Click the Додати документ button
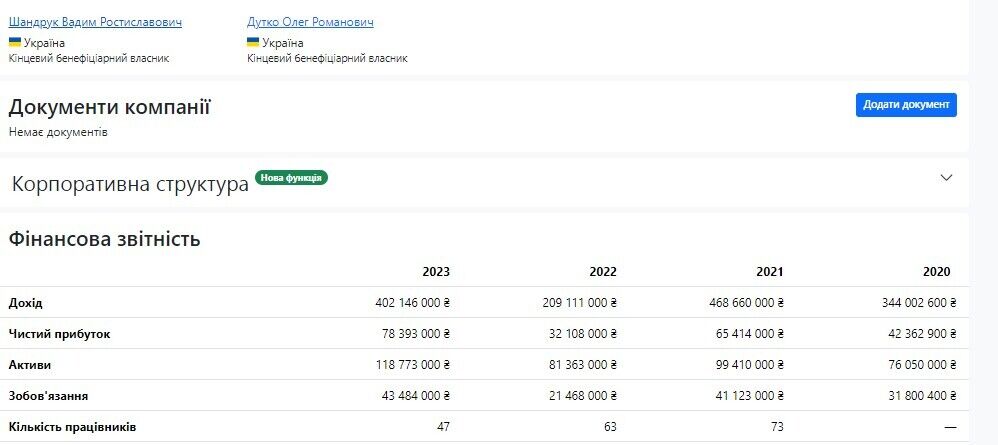Screen dimensions: 998x445 (x=906, y=105)
